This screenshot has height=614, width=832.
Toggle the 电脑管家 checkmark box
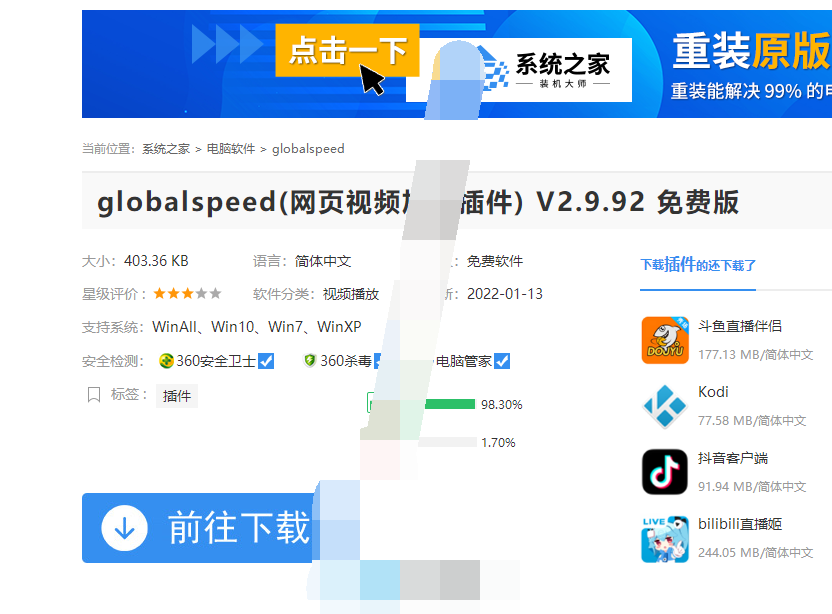pos(502,361)
